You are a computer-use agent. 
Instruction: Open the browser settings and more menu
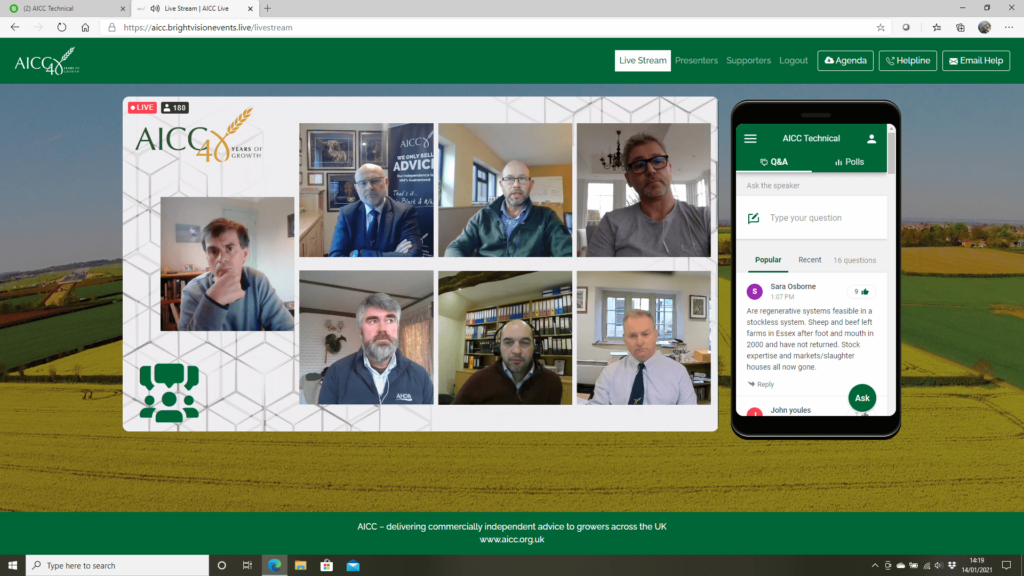tap(1009, 27)
